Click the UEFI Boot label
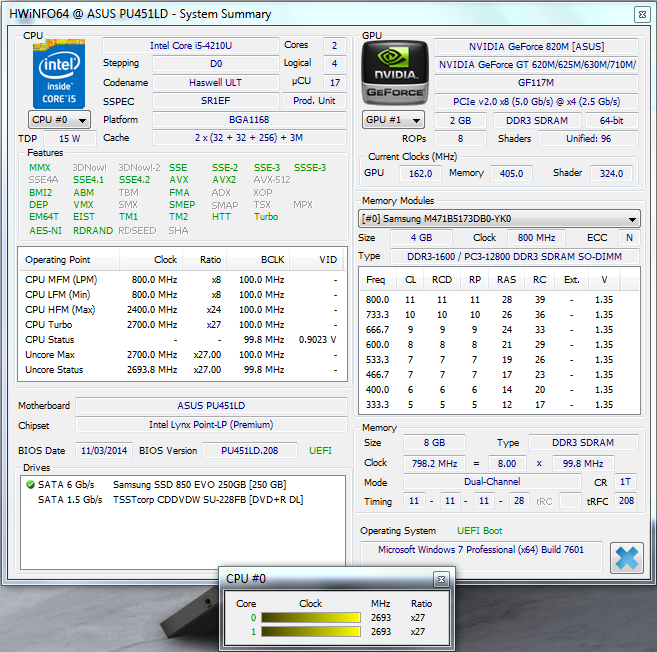This screenshot has width=657, height=652. pyautogui.click(x=479, y=530)
